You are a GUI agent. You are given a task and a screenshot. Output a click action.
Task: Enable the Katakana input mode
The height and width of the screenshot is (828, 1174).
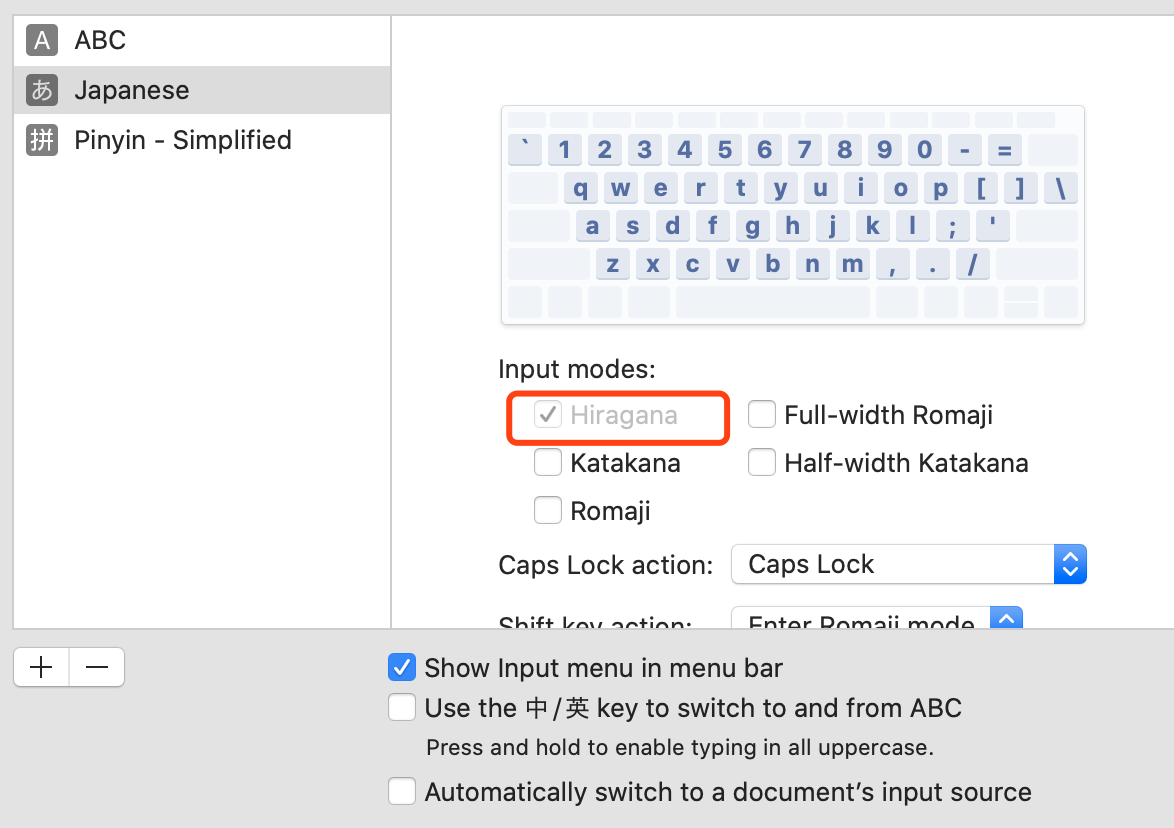tap(548, 463)
